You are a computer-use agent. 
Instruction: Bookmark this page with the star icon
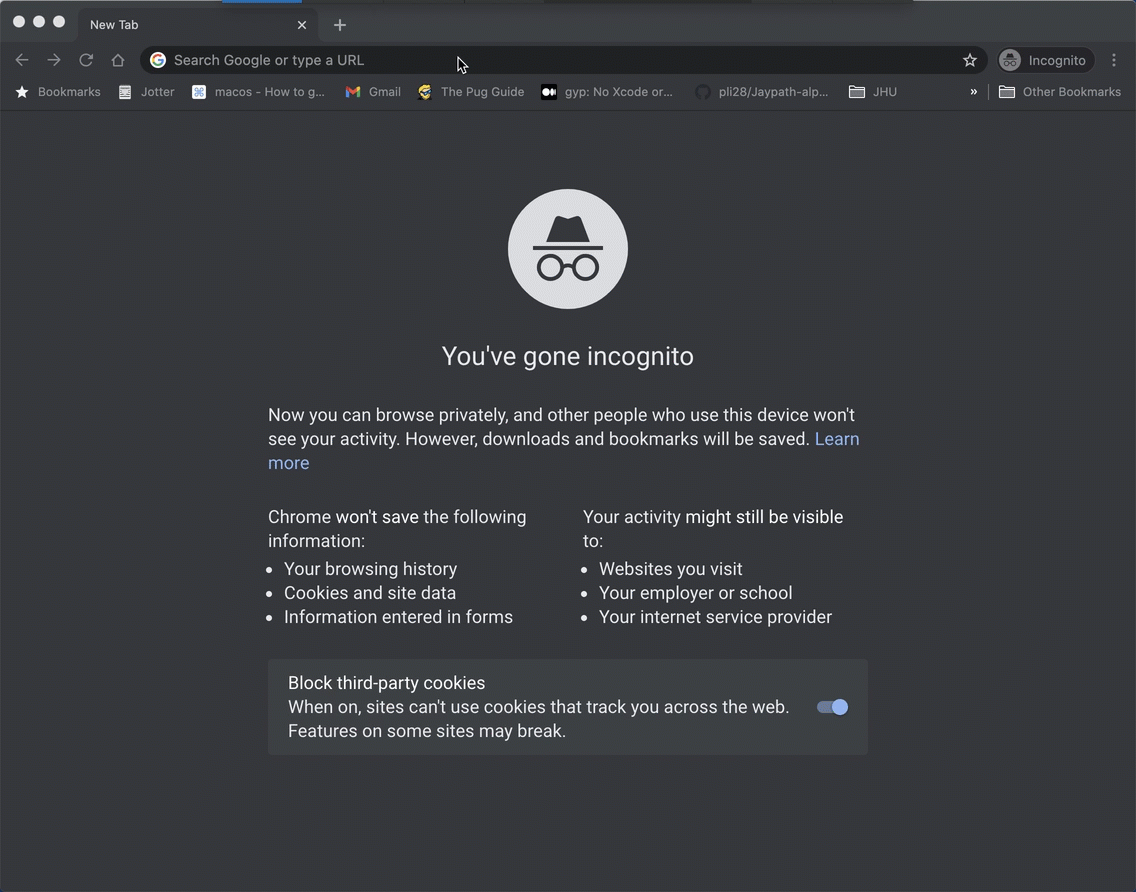tap(968, 60)
